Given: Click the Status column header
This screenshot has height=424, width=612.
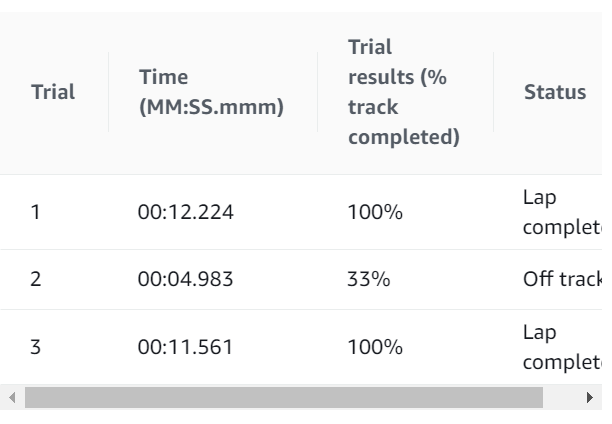Looking at the screenshot, I should [555, 92].
